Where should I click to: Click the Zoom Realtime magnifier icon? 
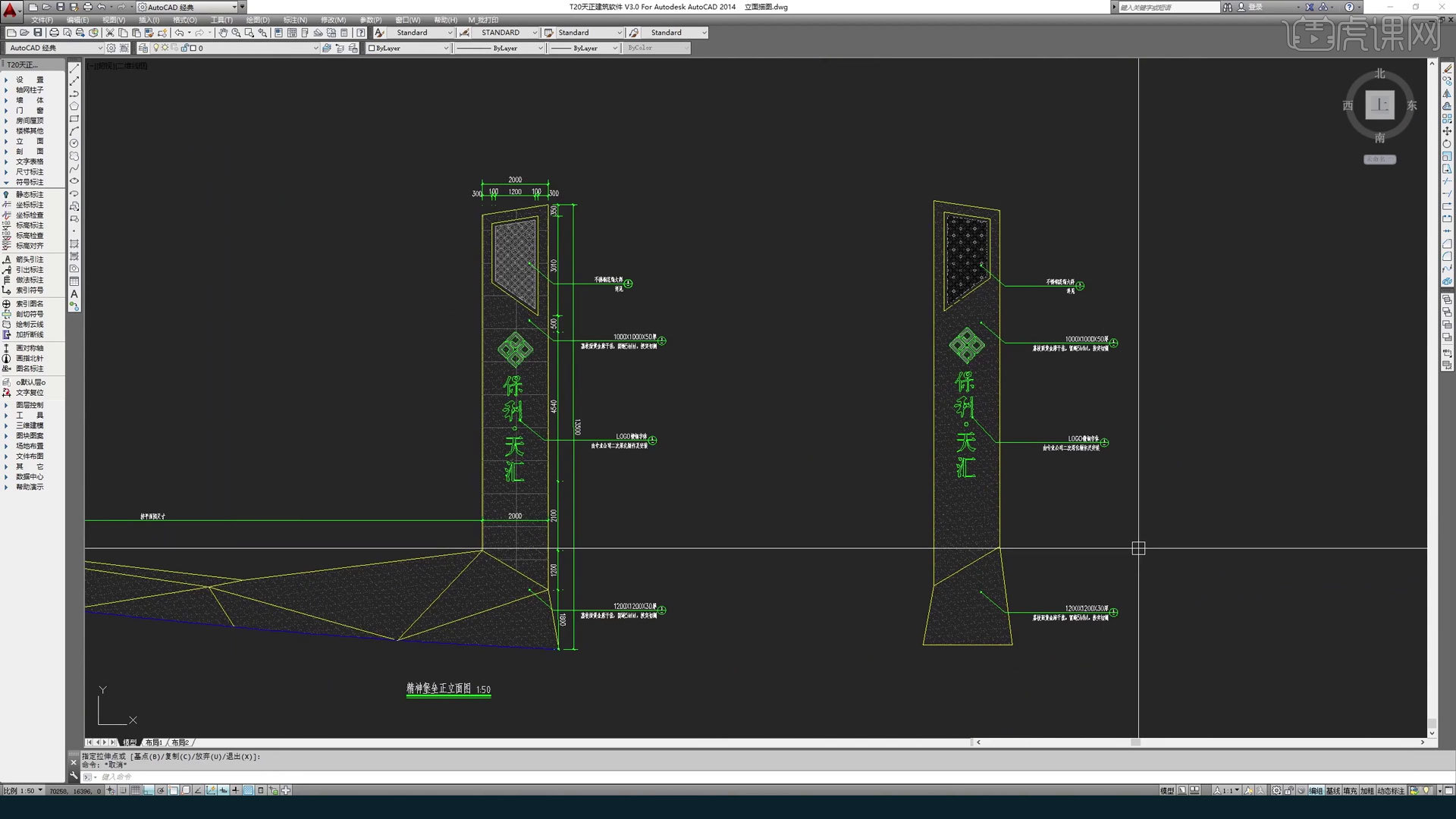[x=236, y=33]
